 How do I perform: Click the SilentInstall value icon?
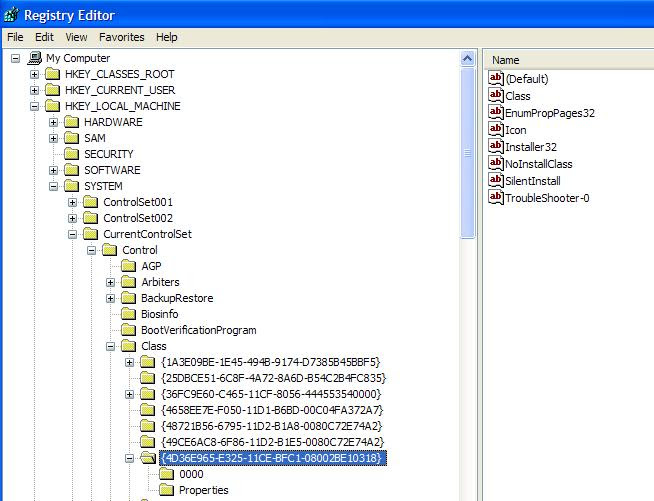496,181
